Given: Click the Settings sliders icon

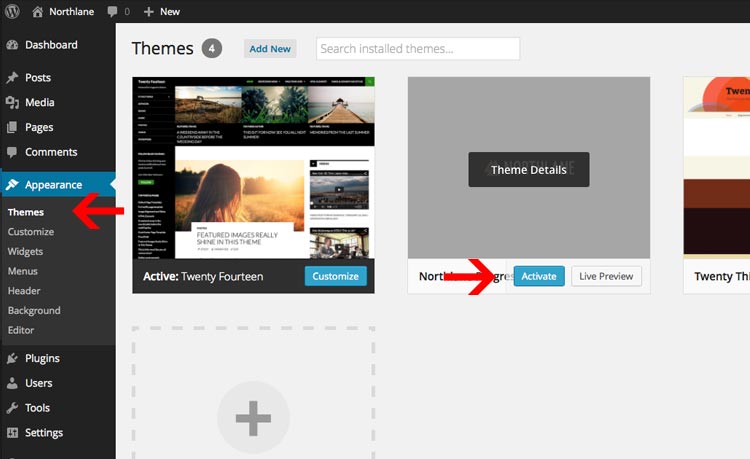Looking at the screenshot, I should click(12, 433).
